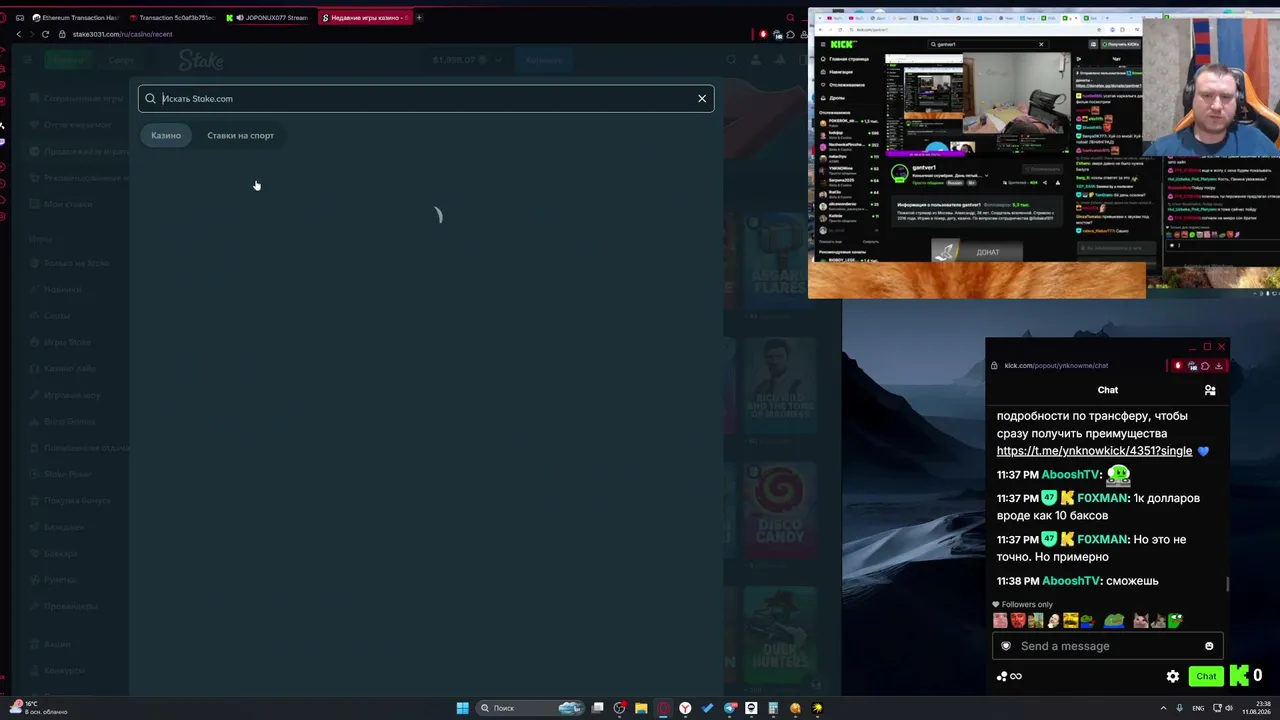Show hidden system tray icons
The width and height of the screenshot is (1280, 720).
(x=1164, y=708)
